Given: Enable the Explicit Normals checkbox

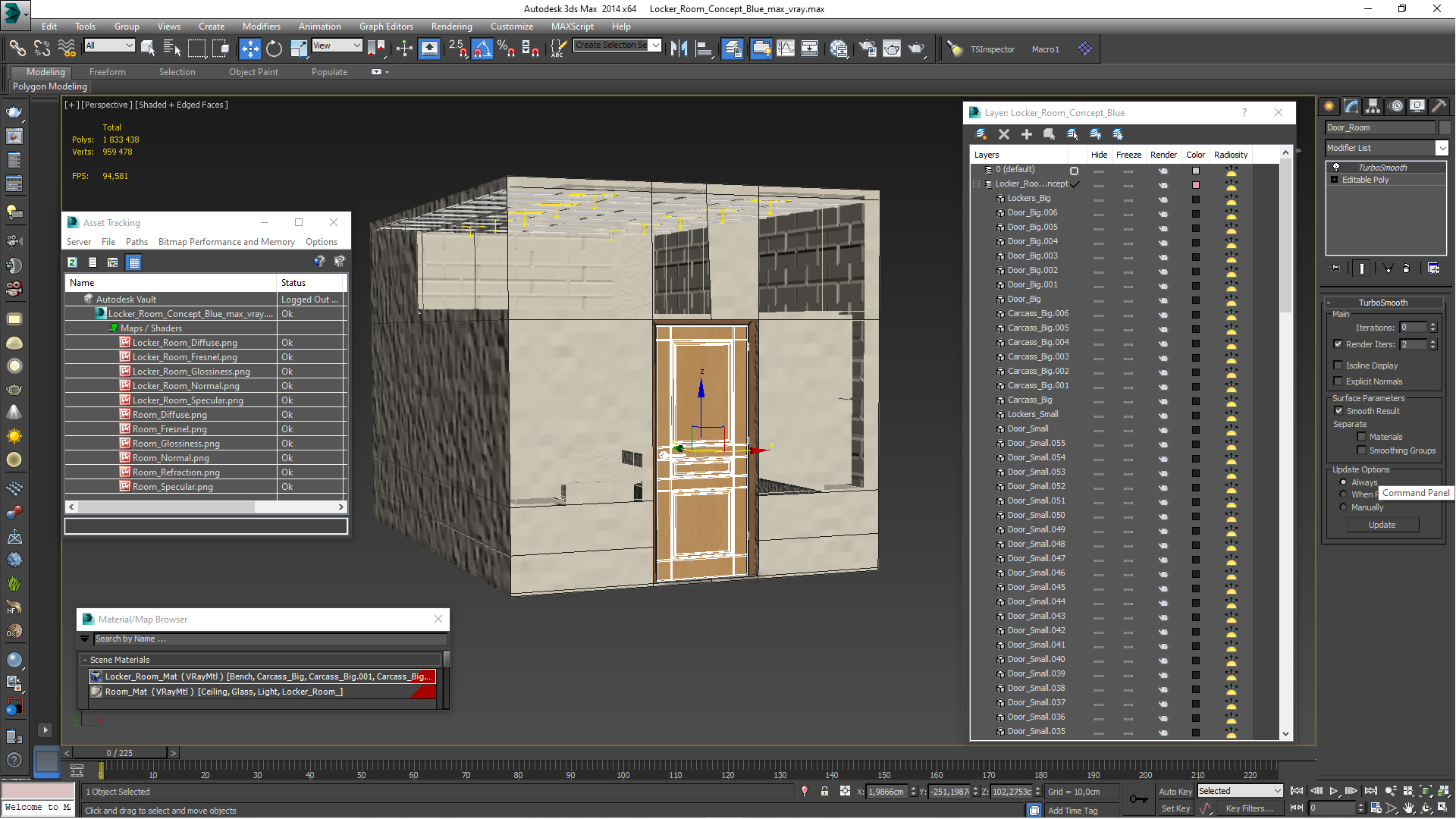Looking at the screenshot, I should 1338,381.
